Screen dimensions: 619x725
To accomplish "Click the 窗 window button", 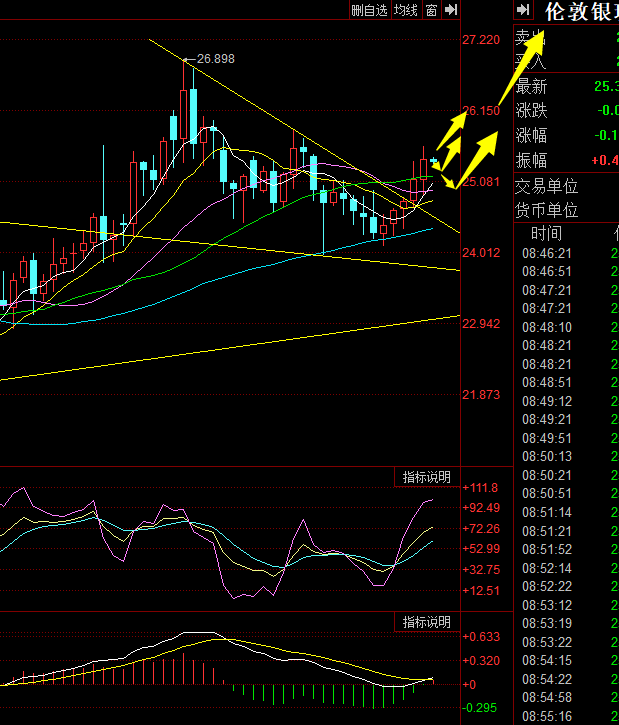I will (x=431, y=10).
